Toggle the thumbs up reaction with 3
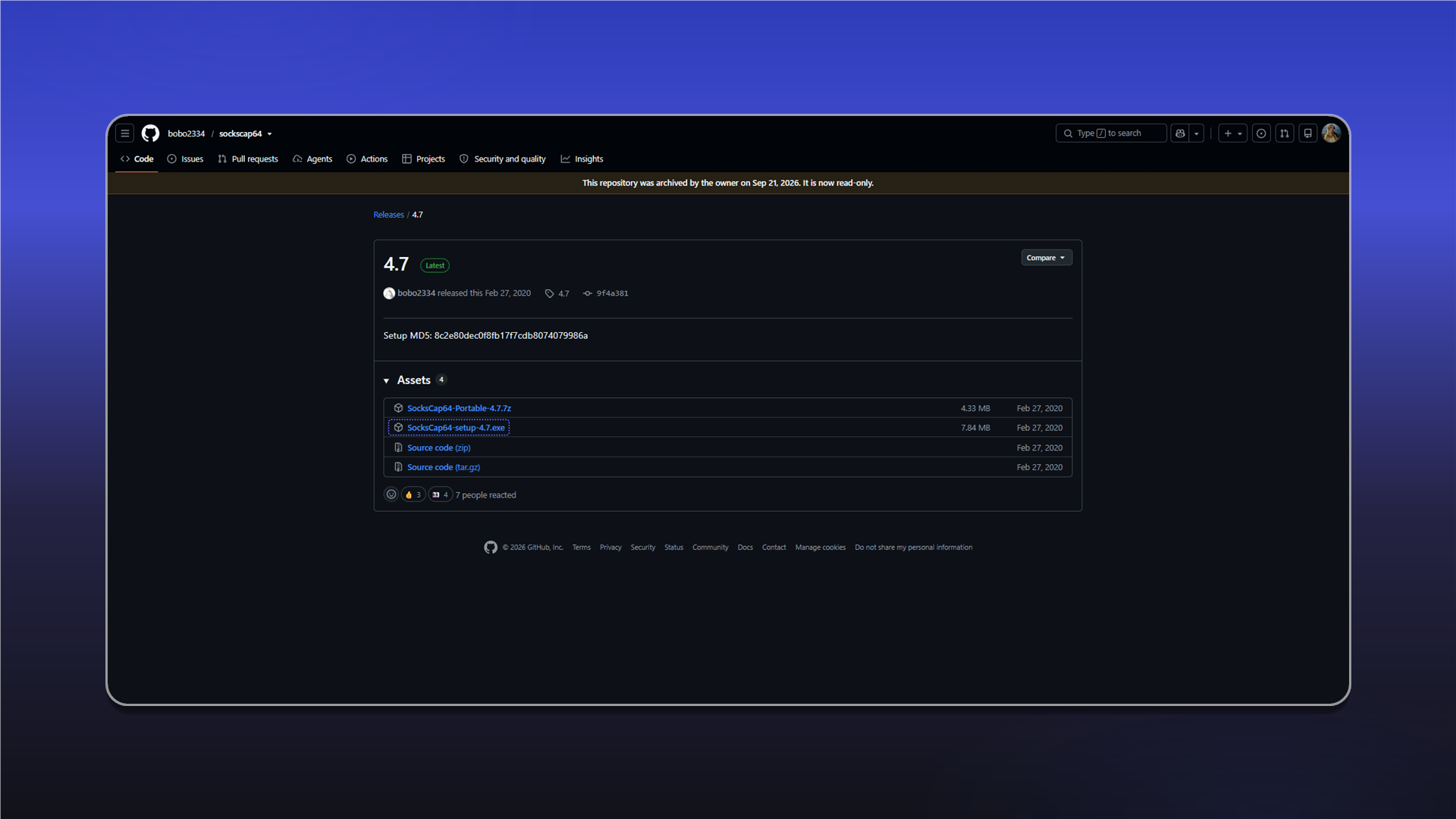Screen dimensions: 1456x819 click(x=413, y=494)
